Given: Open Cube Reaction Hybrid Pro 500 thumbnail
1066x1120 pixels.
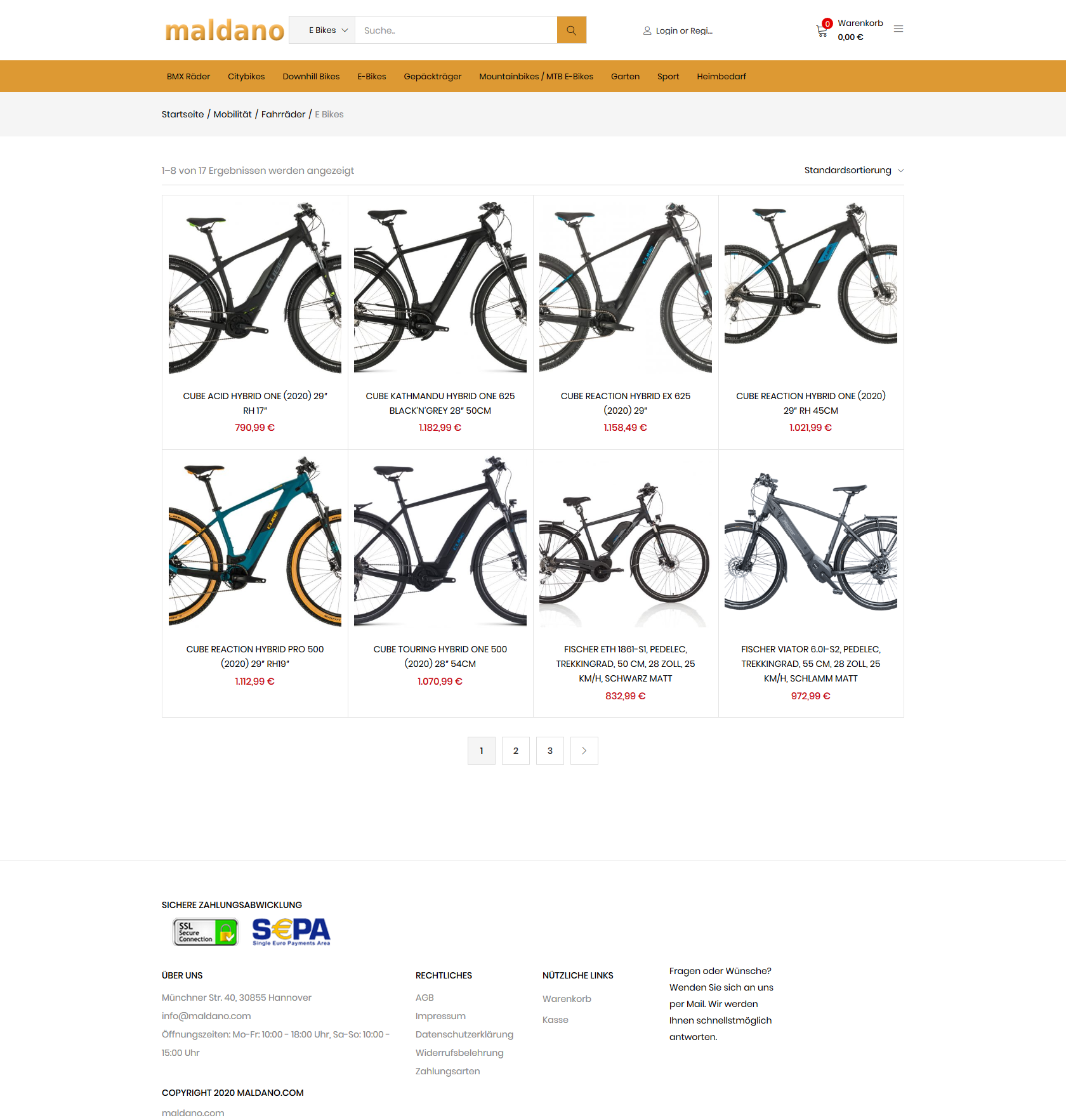Looking at the screenshot, I should (x=255, y=541).
